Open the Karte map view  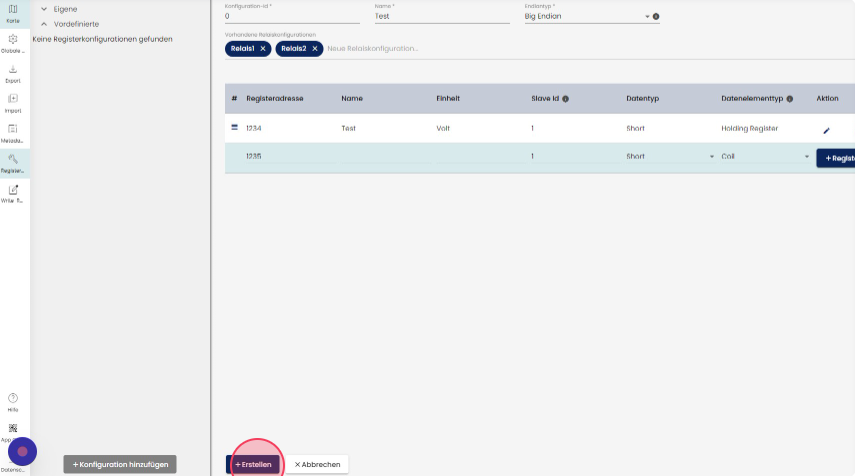(13, 12)
